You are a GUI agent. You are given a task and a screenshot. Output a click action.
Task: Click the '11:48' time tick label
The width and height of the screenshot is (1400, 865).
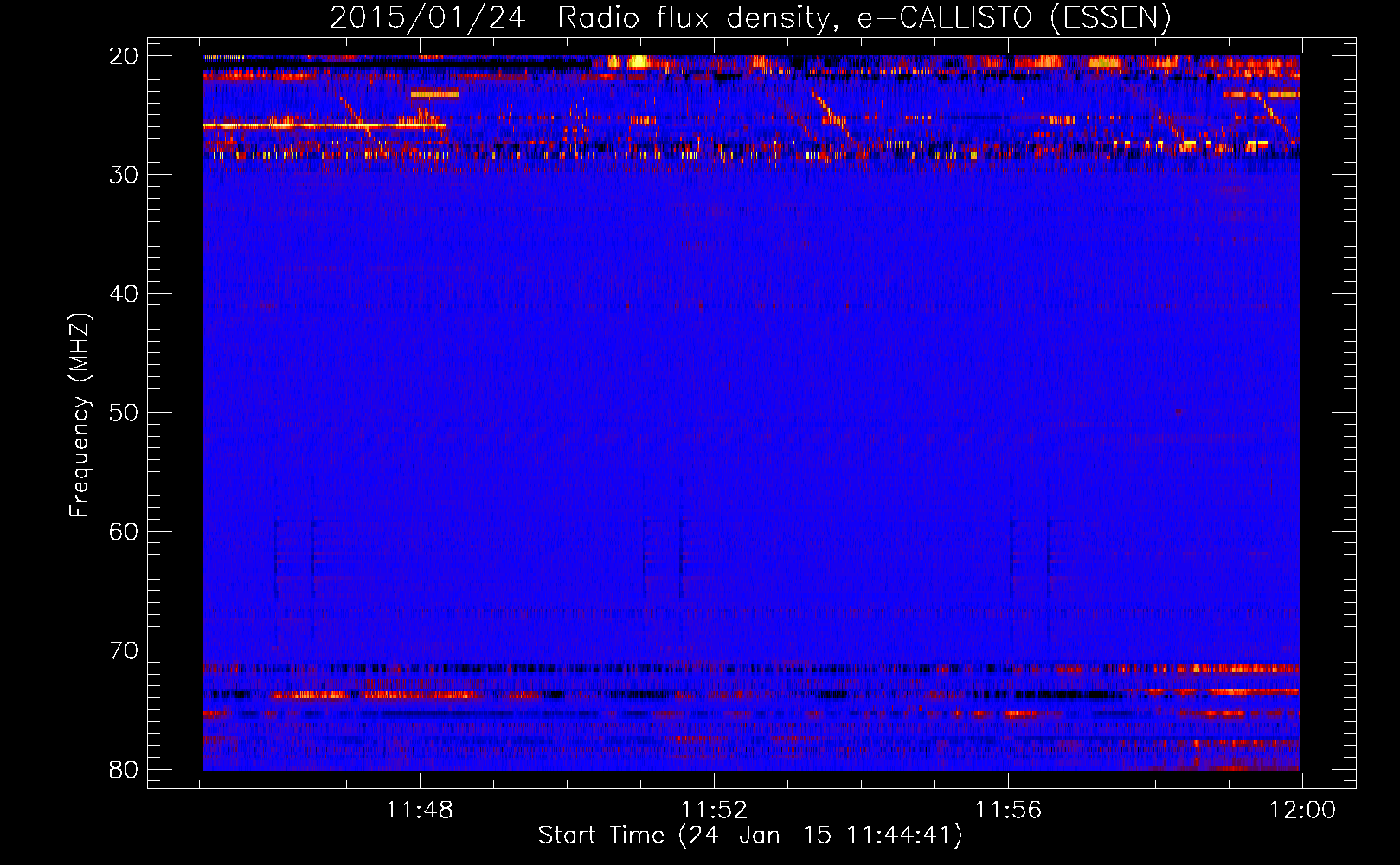point(420,811)
